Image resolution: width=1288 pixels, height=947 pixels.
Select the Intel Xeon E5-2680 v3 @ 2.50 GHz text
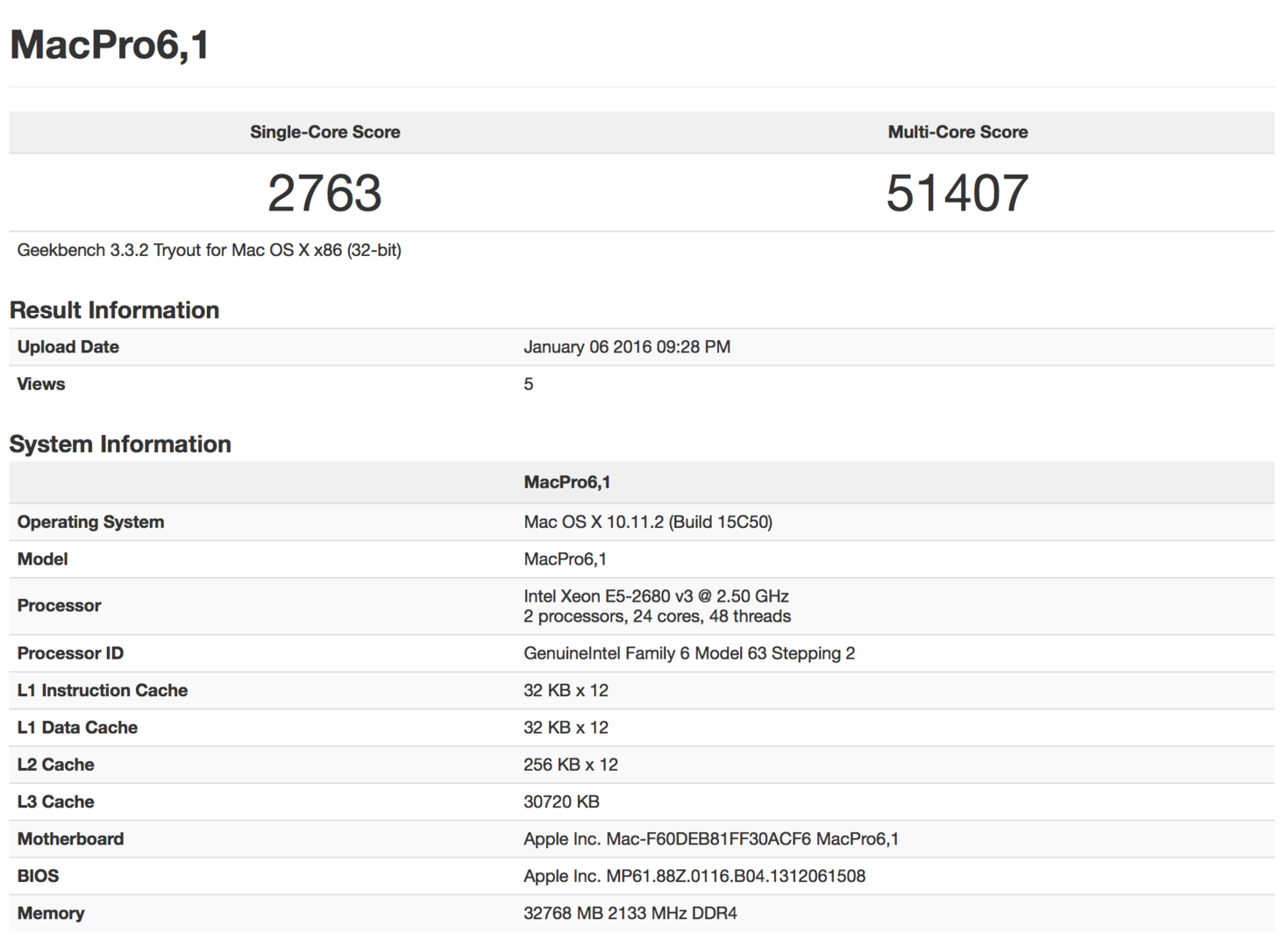pyautogui.click(x=657, y=596)
